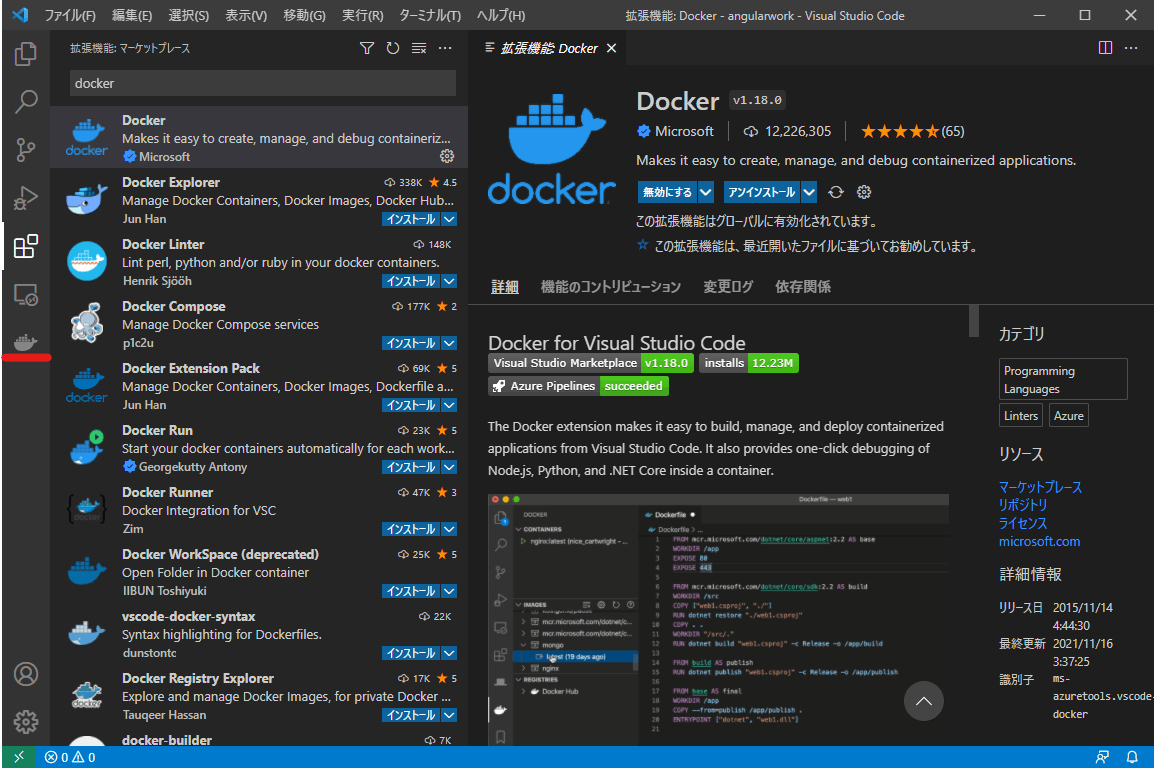Open install dropdown for Docker Linter
Image resolution: width=1154 pixels, height=768 pixels.
tap(449, 281)
